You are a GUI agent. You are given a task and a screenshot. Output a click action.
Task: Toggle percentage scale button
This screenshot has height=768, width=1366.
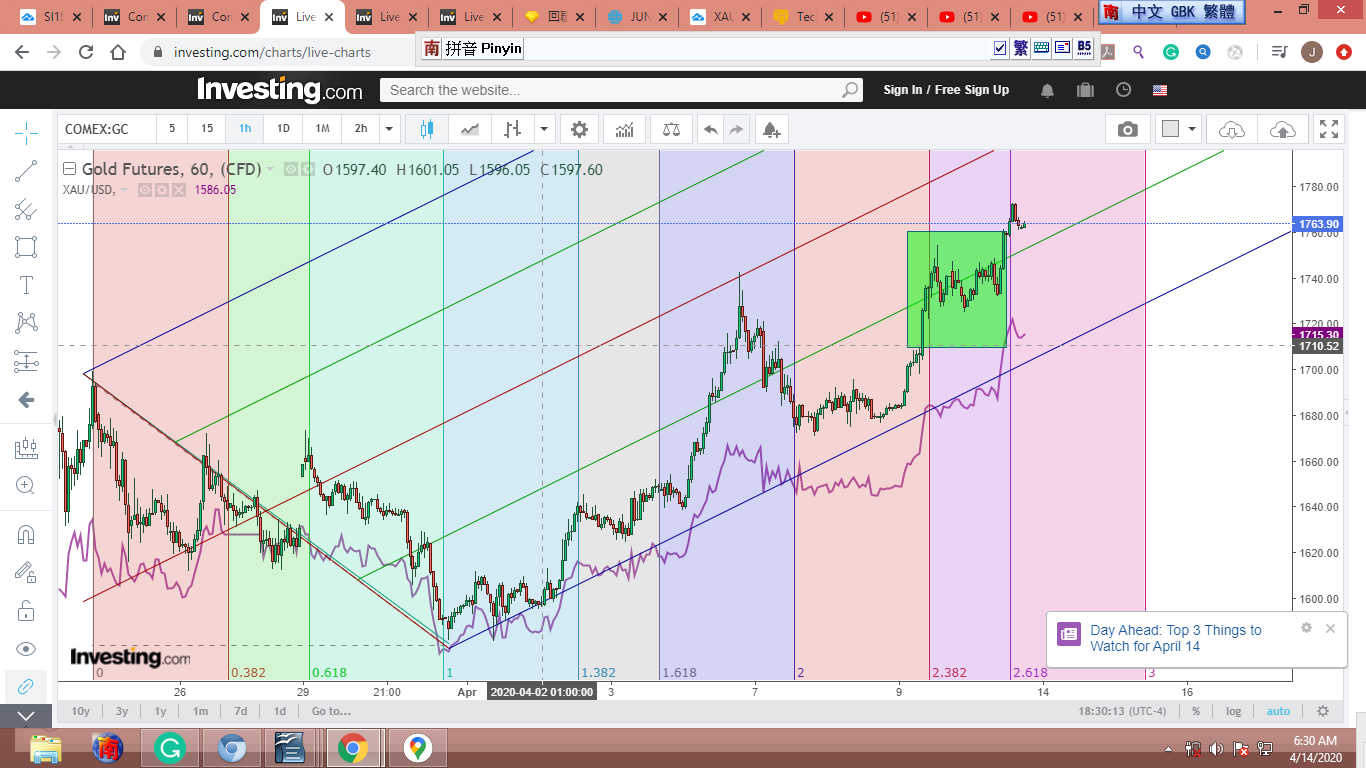click(1195, 711)
